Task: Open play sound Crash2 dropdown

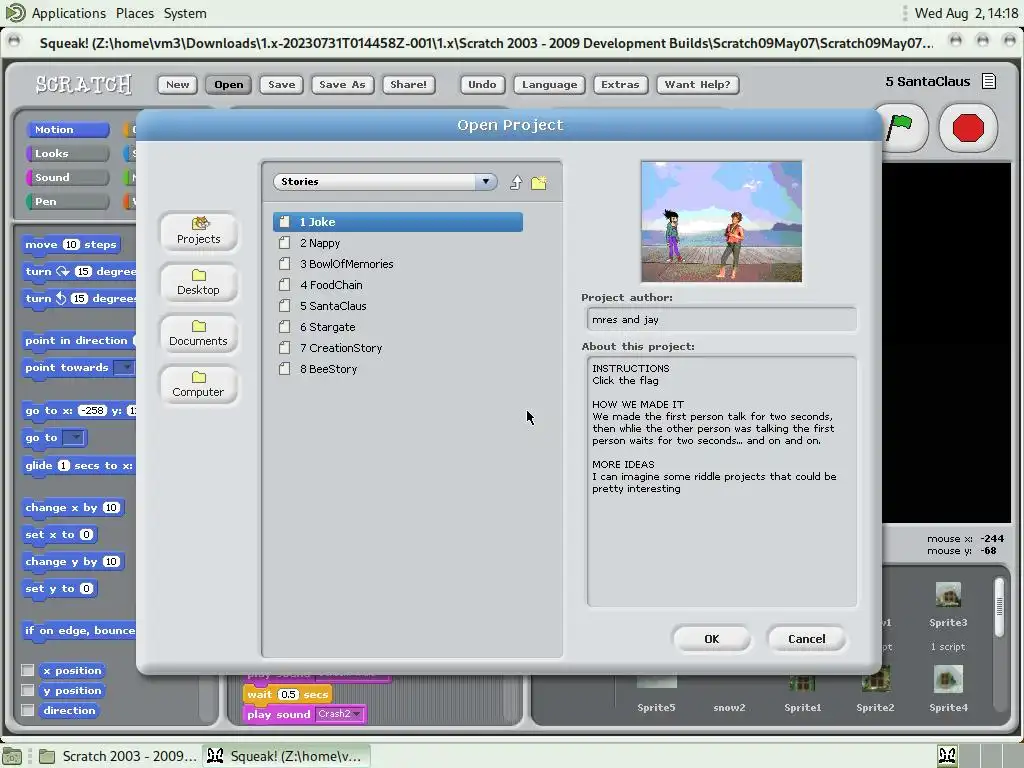Action: (x=339, y=714)
